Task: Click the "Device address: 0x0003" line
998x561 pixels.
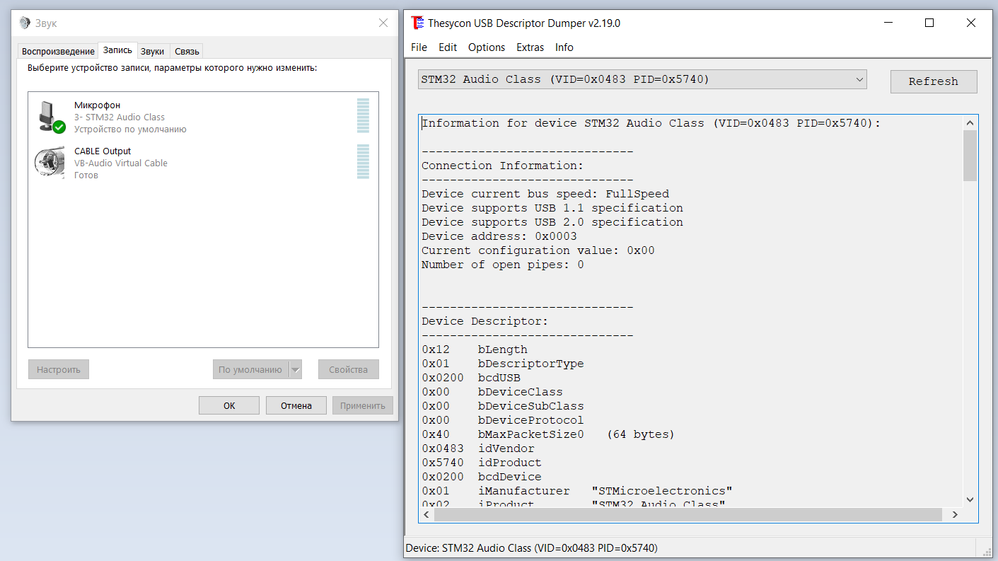Action: pos(499,236)
